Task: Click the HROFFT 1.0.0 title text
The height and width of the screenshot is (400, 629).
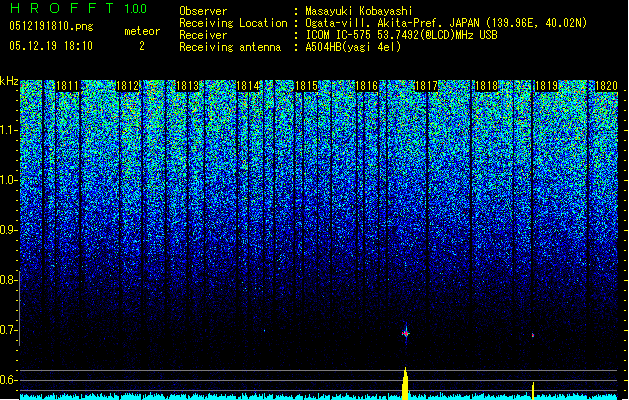Action: pyautogui.click(x=78, y=8)
